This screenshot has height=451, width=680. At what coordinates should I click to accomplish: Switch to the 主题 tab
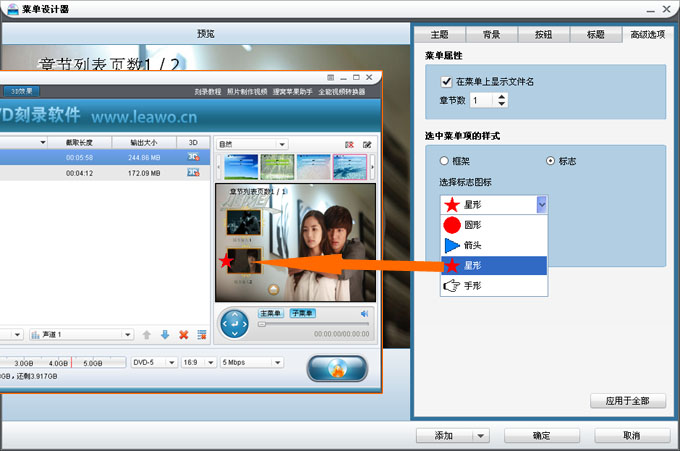pyautogui.click(x=440, y=35)
